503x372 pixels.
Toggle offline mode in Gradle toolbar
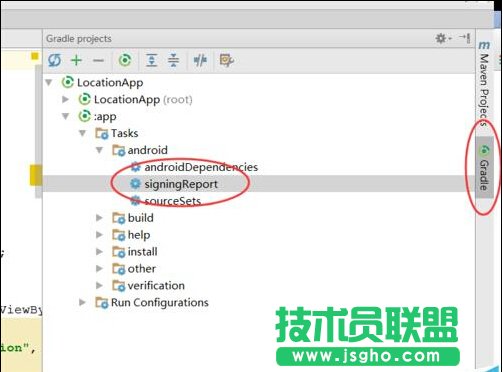tap(200, 60)
